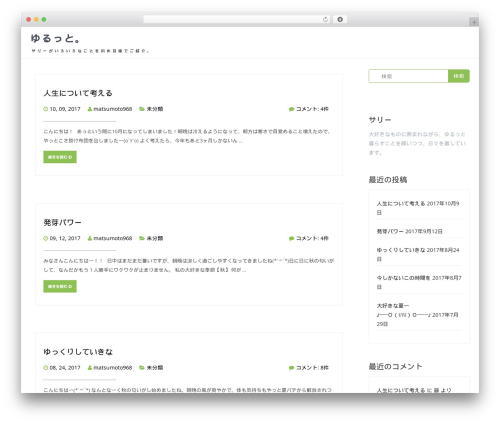
Task: Open recent post 今しかないこの時間を in sidebar
Action: tap(403, 278)
